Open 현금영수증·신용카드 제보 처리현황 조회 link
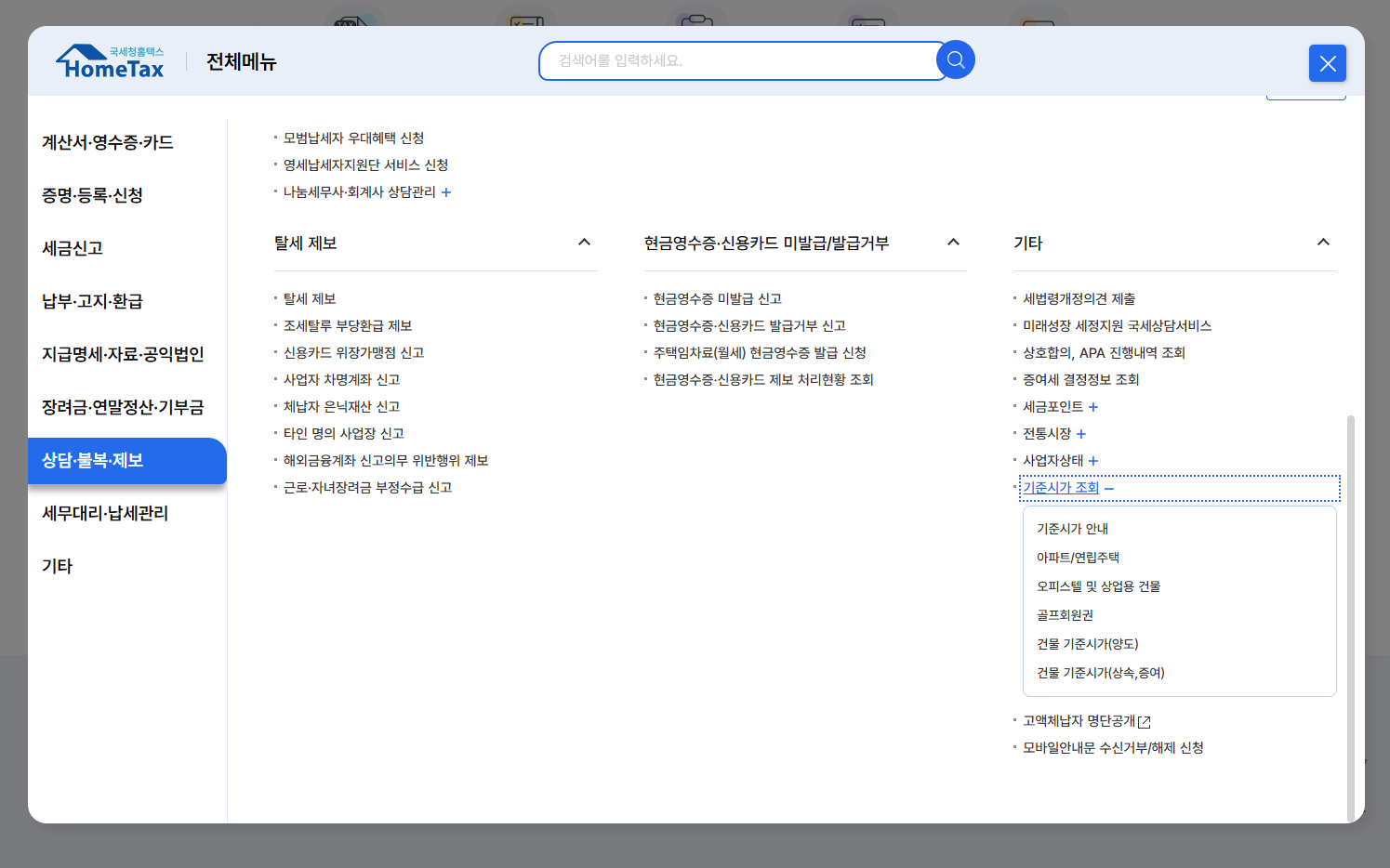 pyautogui.click(x=763, y=380)
